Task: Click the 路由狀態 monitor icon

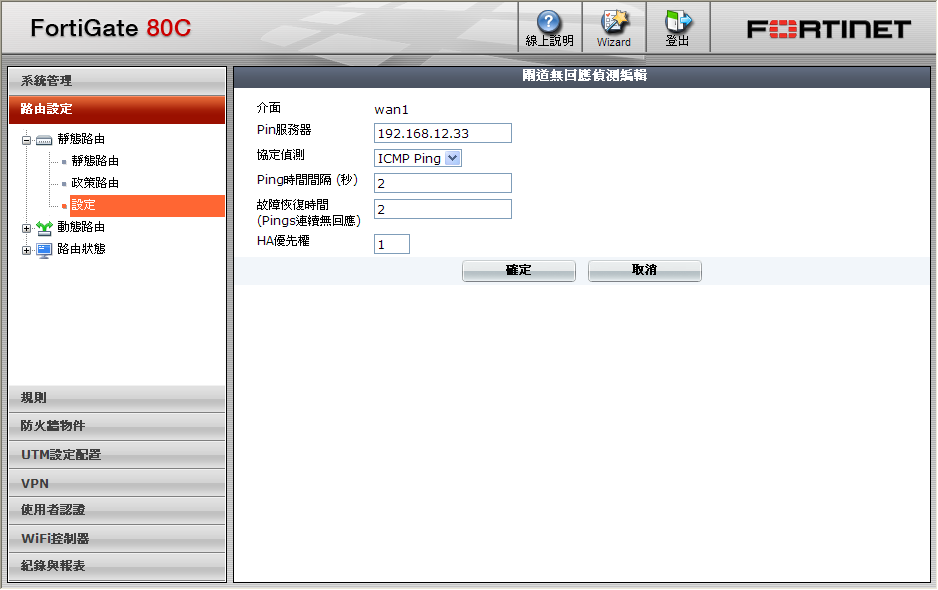Action: point(44,250)
